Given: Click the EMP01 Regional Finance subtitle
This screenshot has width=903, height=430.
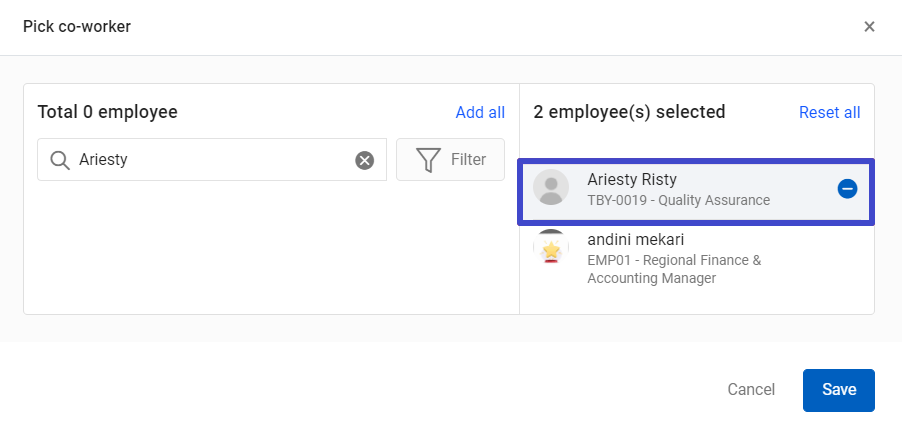Looking at the screenshot, I should point(674,269).
